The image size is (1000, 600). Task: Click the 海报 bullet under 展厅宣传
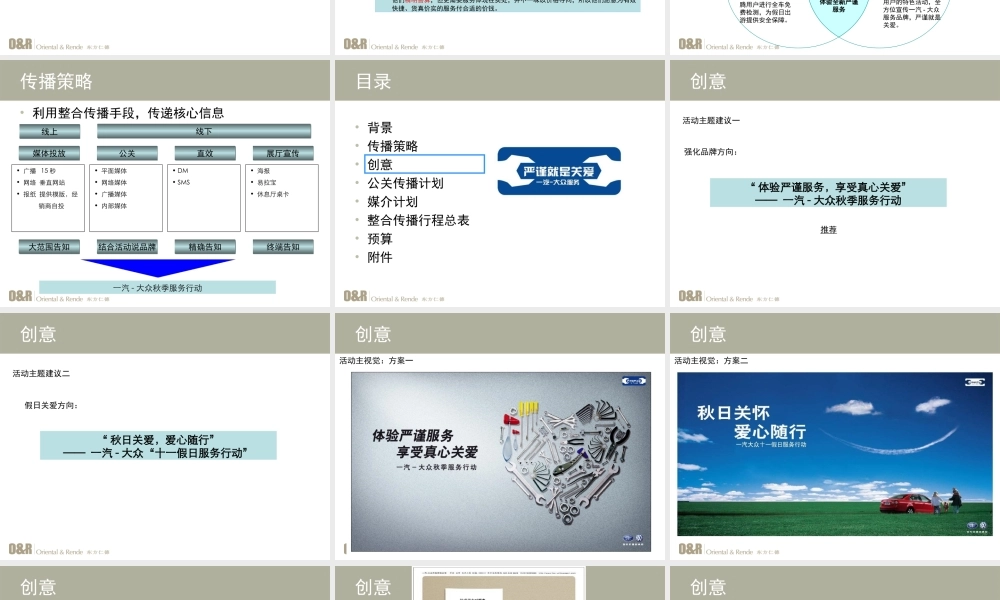261,171
